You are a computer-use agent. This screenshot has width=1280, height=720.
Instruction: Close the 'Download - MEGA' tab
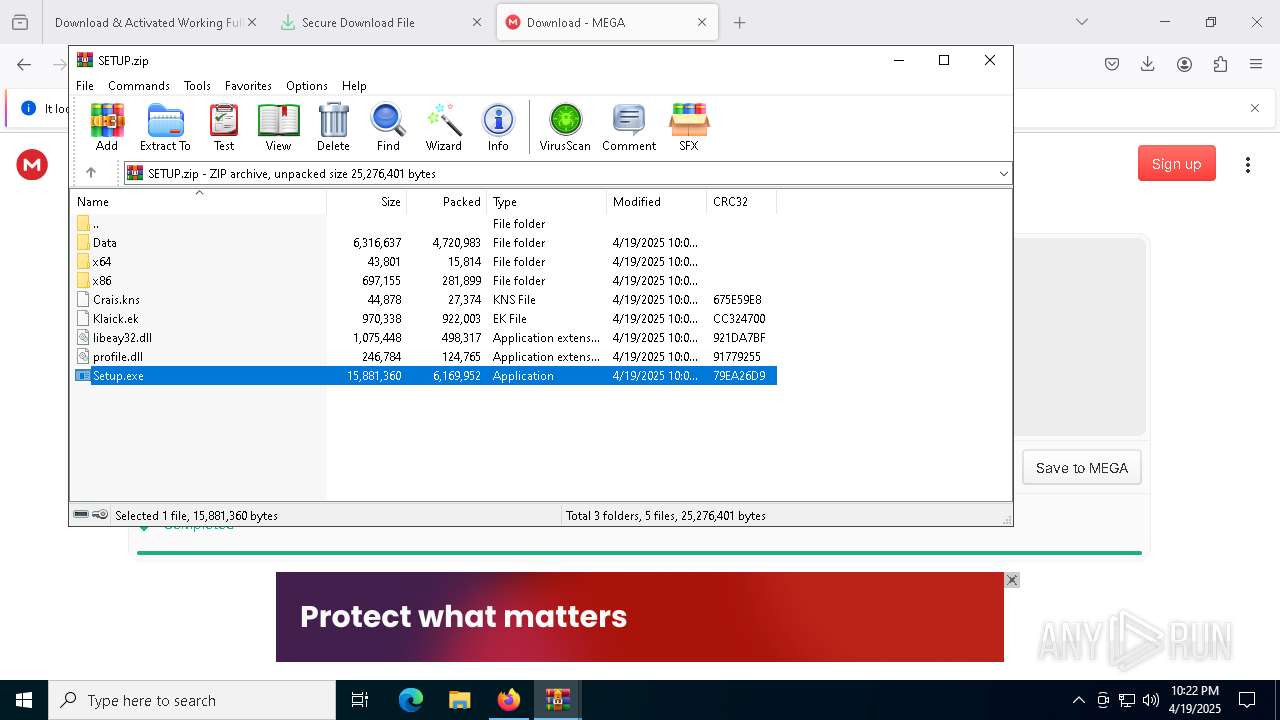702,22
